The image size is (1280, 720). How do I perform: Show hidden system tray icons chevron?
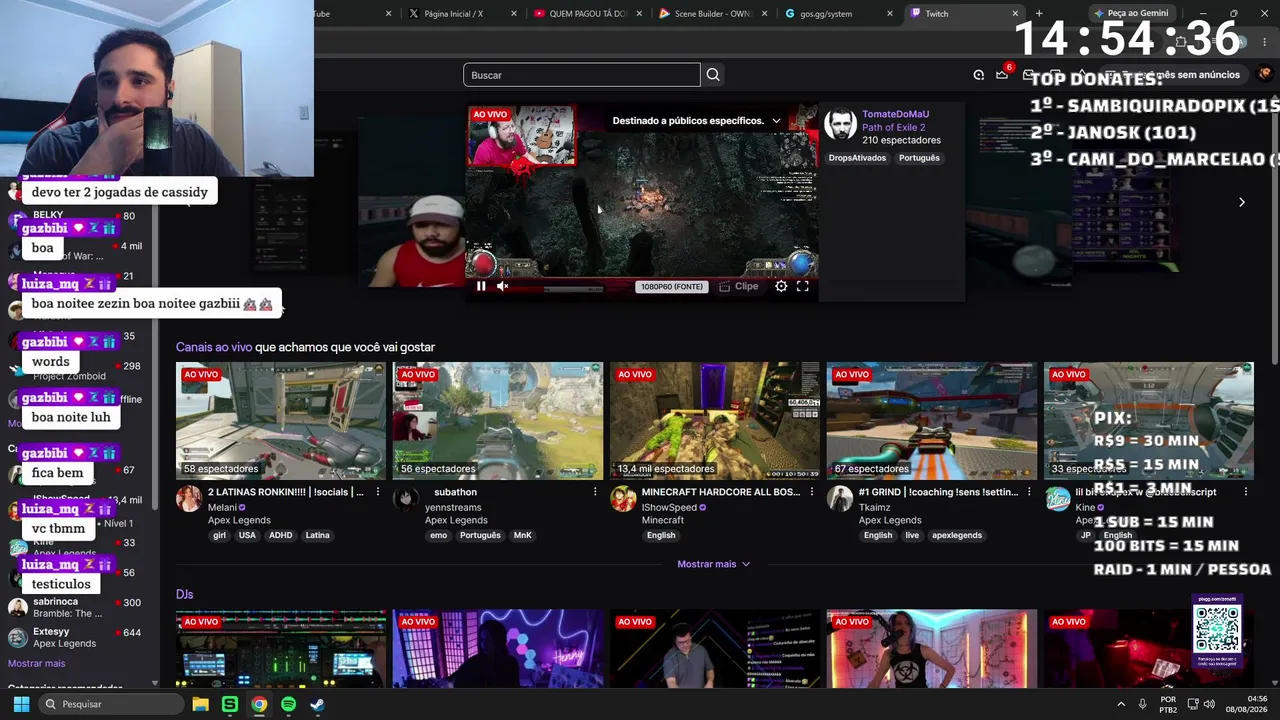[1120, 704]
